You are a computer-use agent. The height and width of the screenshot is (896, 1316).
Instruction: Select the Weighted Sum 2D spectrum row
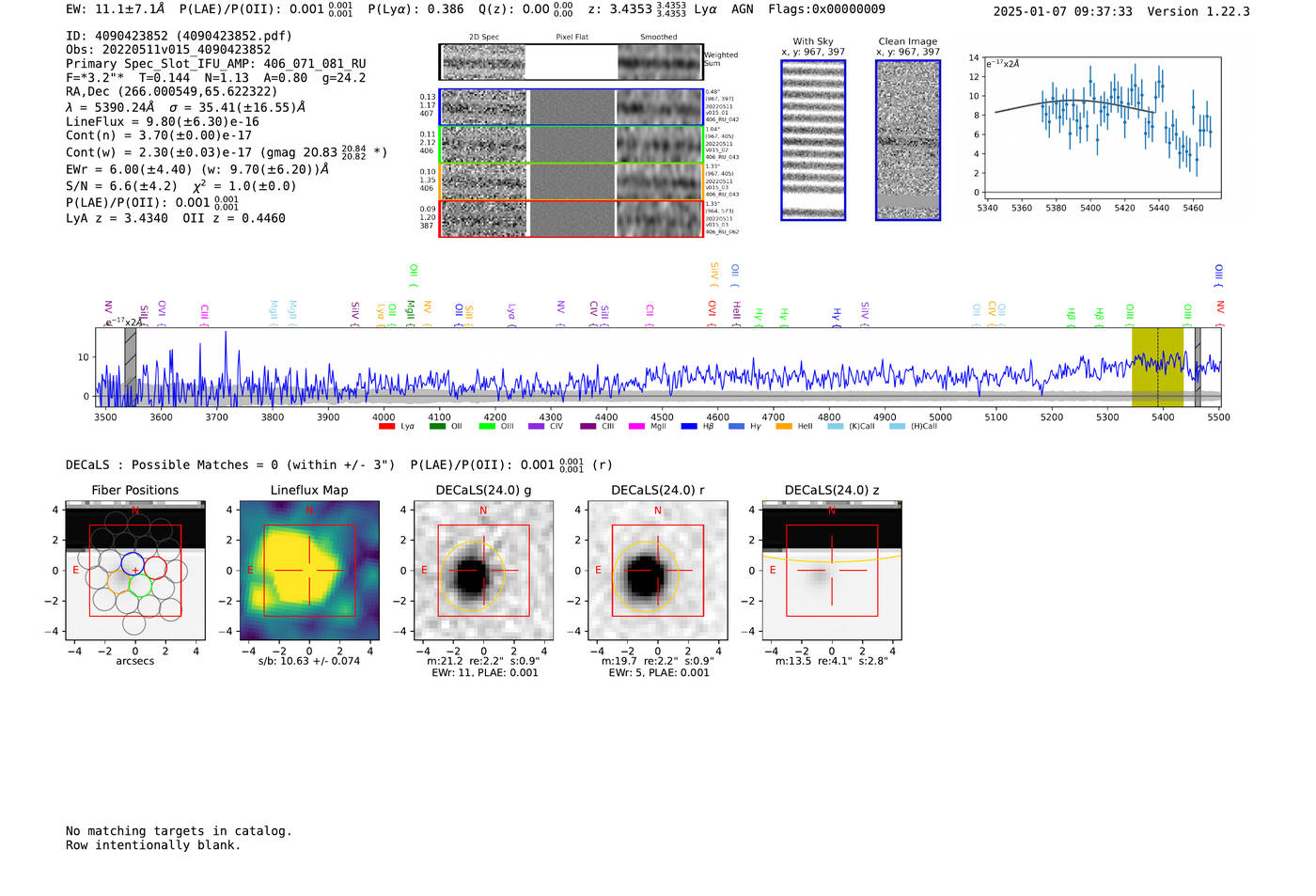(x=572, y=62)
